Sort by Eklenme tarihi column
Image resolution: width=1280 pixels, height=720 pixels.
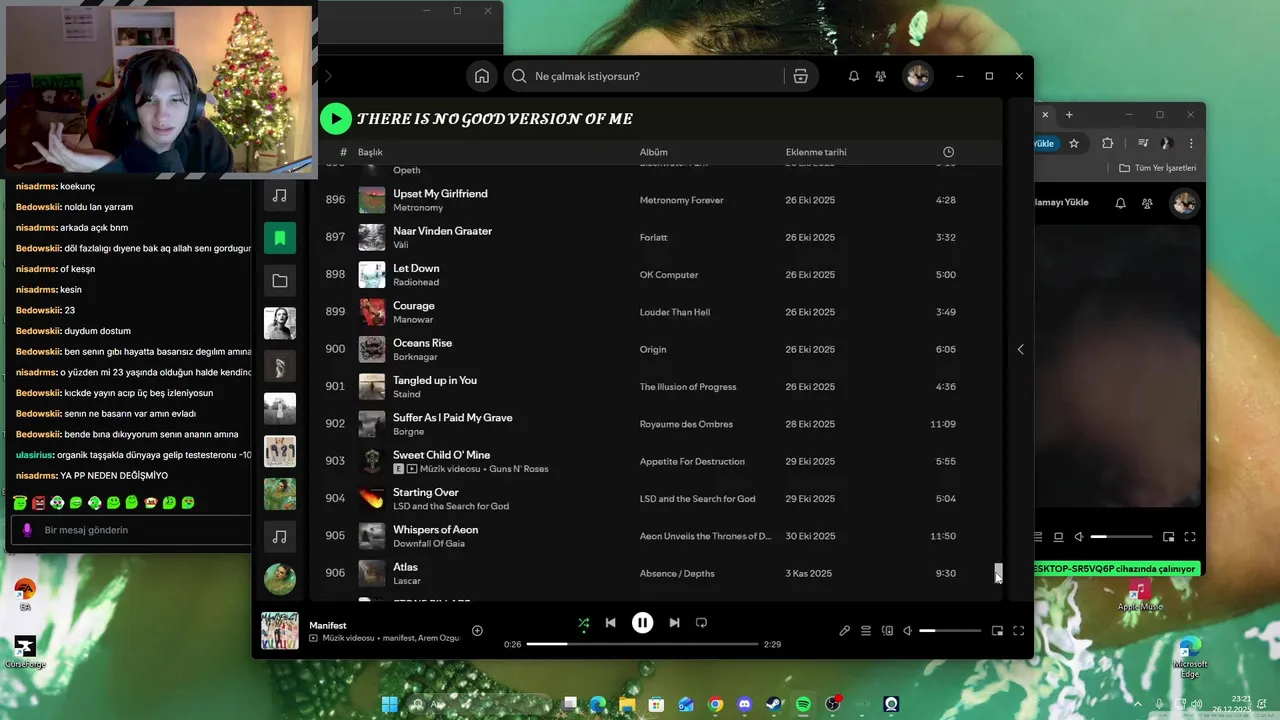[816, 152]
